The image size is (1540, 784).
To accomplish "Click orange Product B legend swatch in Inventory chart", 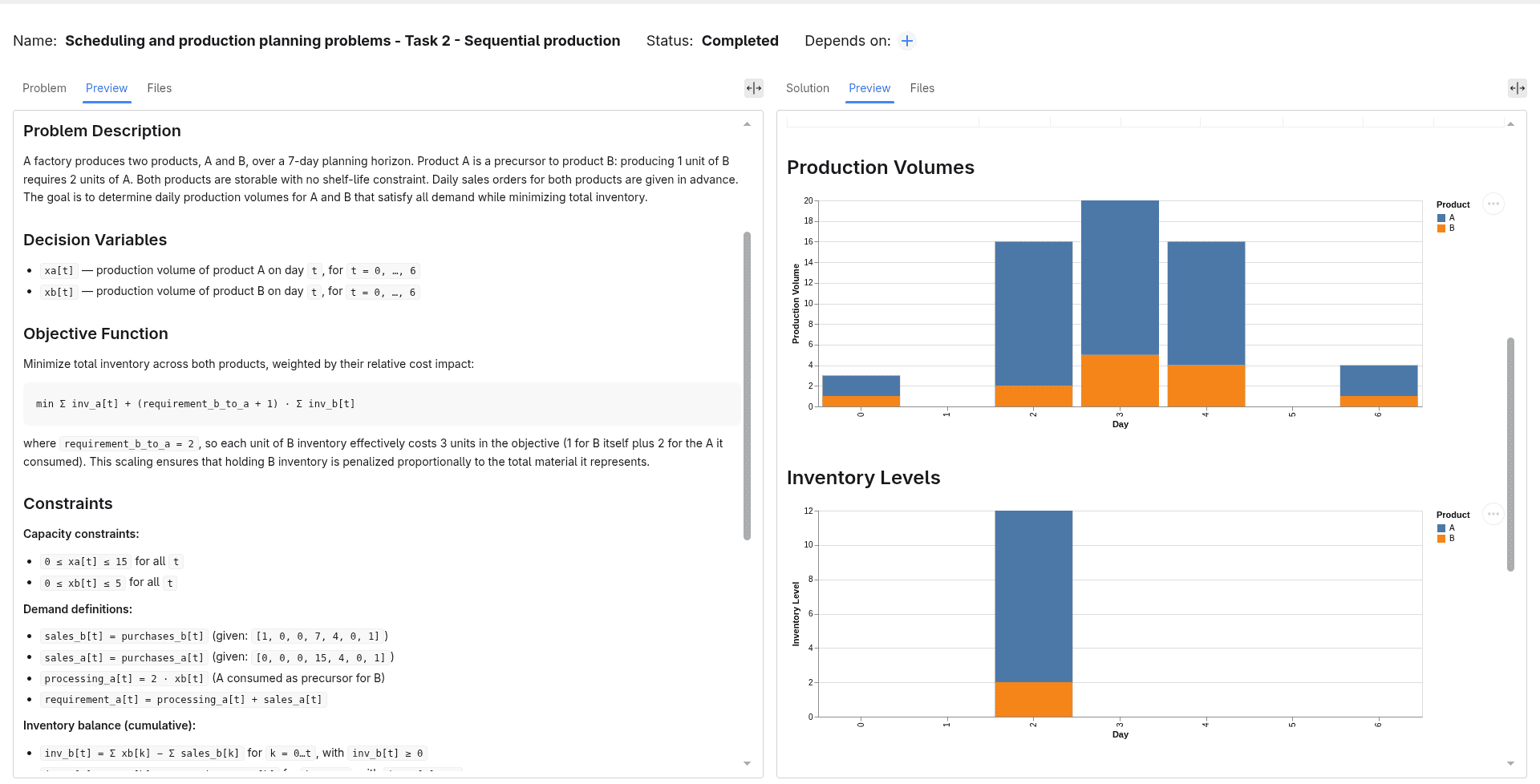I will tap(1441, 539).
